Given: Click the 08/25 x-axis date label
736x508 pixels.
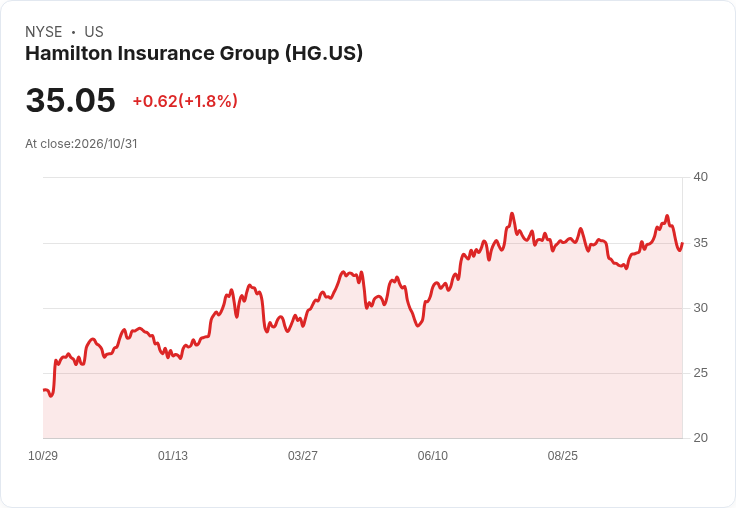Looking at the screenshot, I should (563, 456).
